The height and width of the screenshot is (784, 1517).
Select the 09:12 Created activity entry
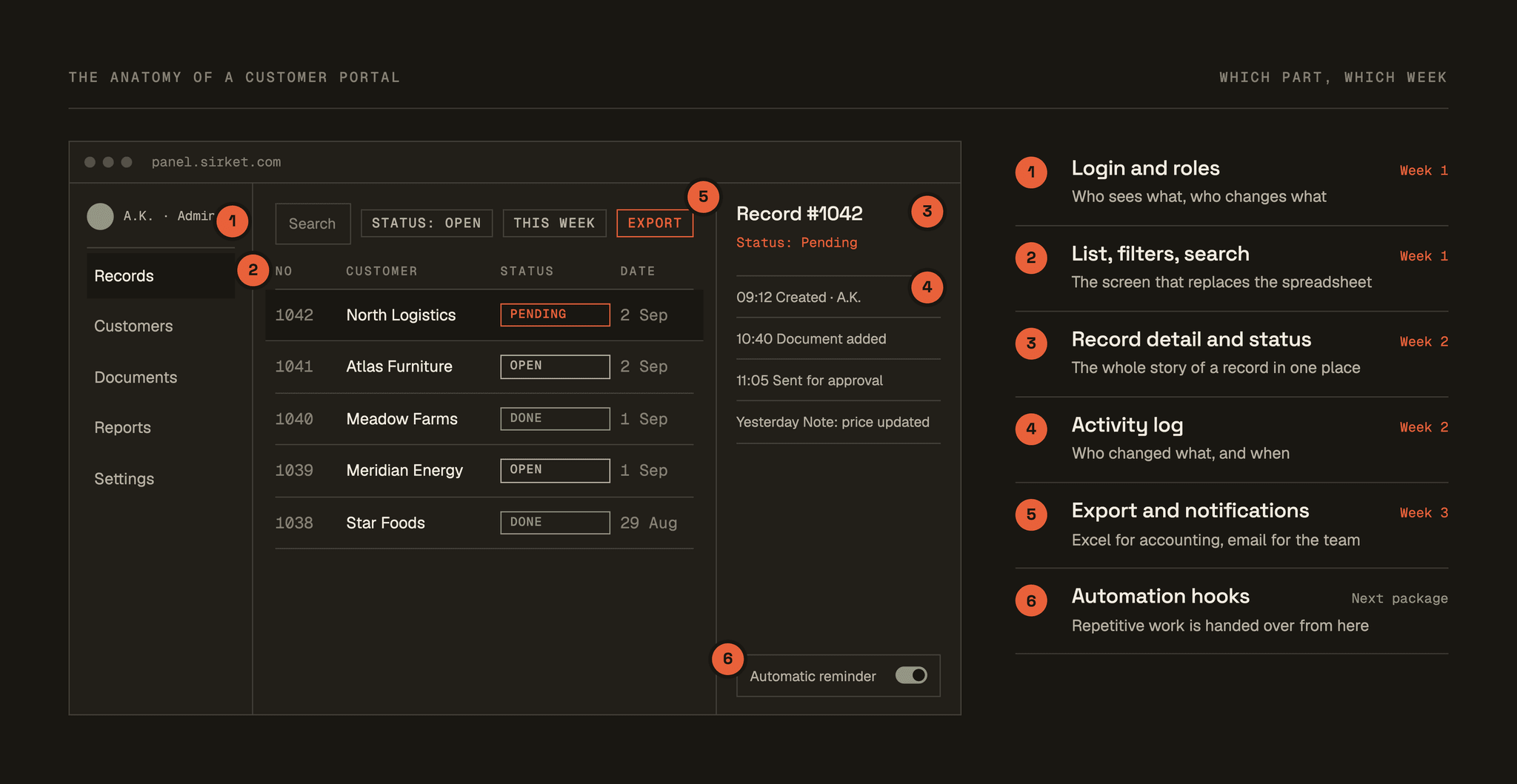(x=838, y=297)
